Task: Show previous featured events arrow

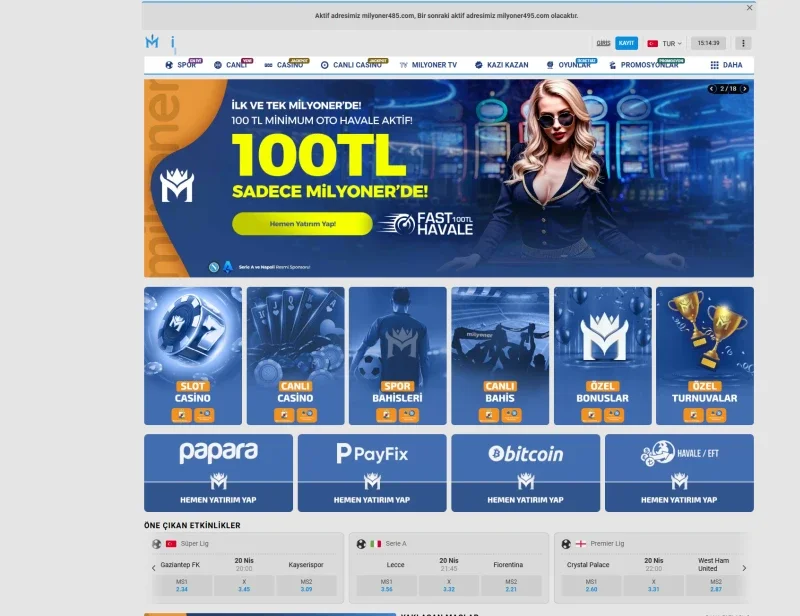Action: pos(154,568)
